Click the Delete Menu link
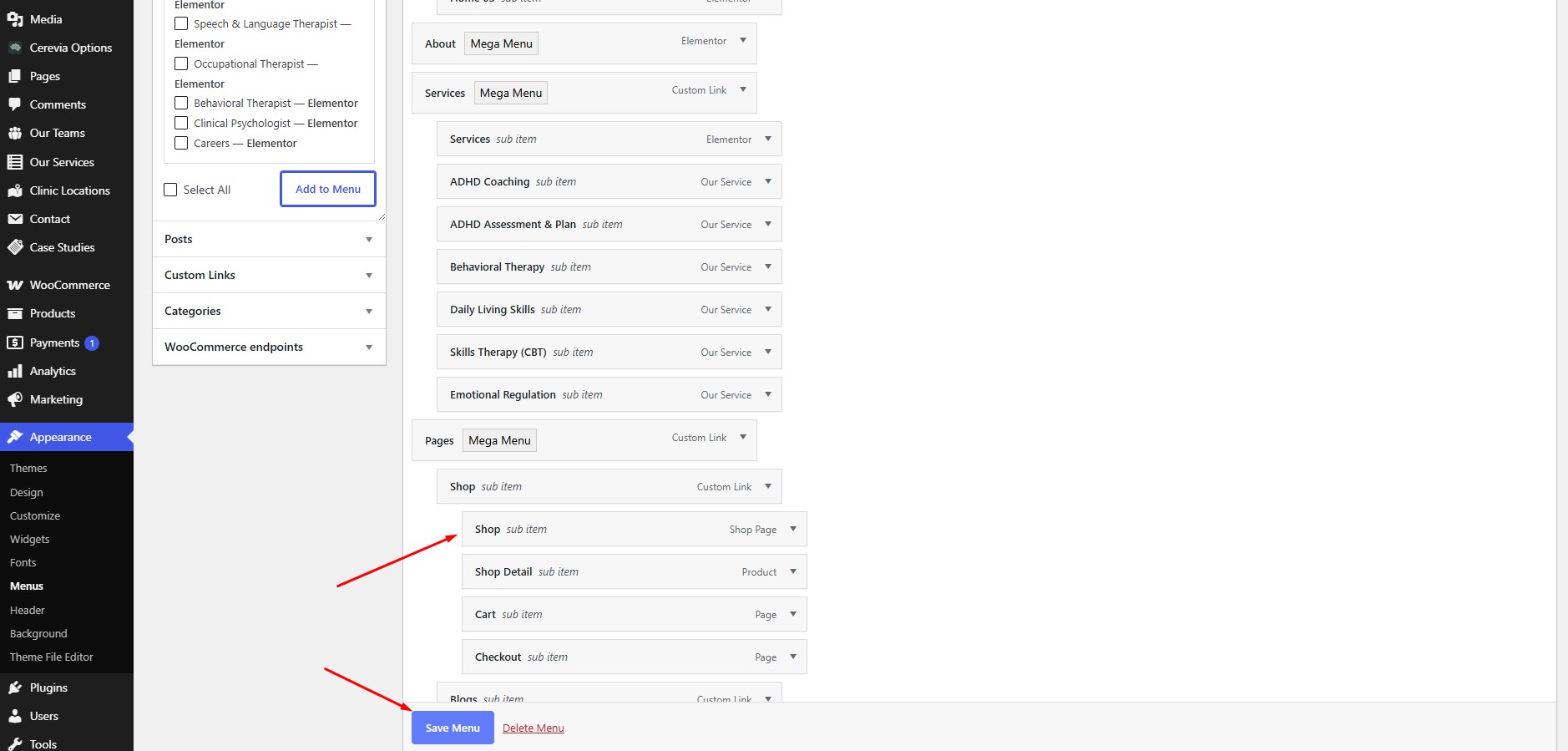Image resolution: width=1568 pixels, height=751 pixels. coord(534,728)
